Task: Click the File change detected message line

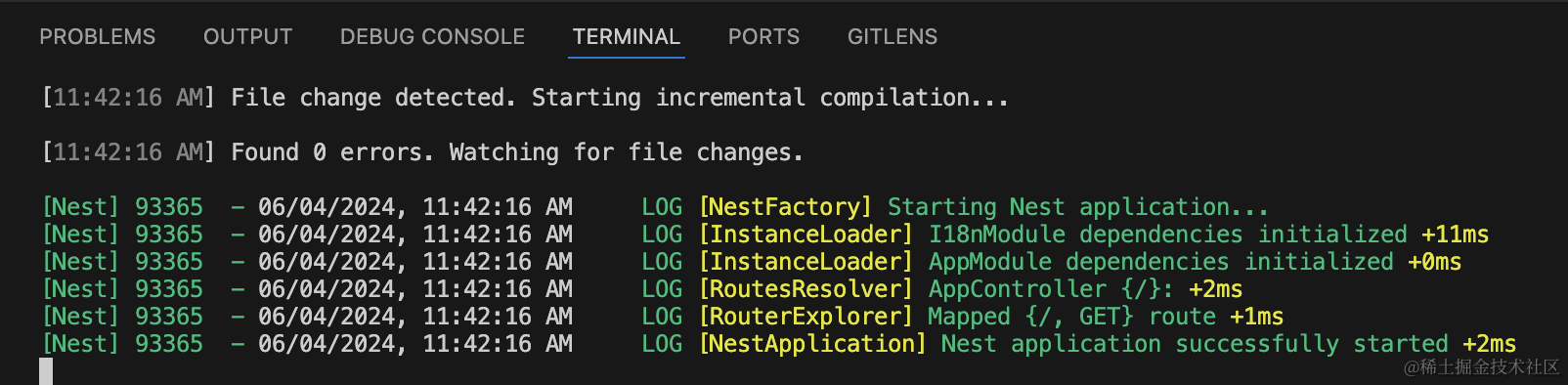Action: tap(525, 98)
